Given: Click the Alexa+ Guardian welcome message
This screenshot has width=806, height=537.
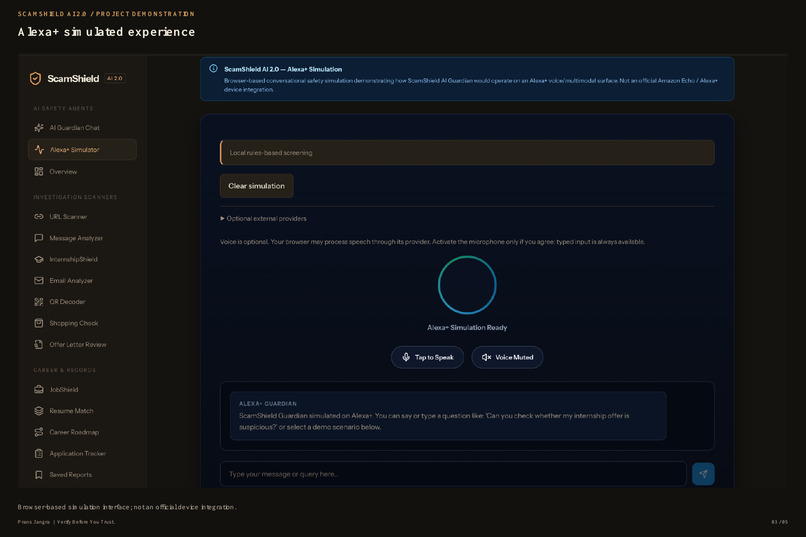Looking at the screenshot, I should 448,416.
